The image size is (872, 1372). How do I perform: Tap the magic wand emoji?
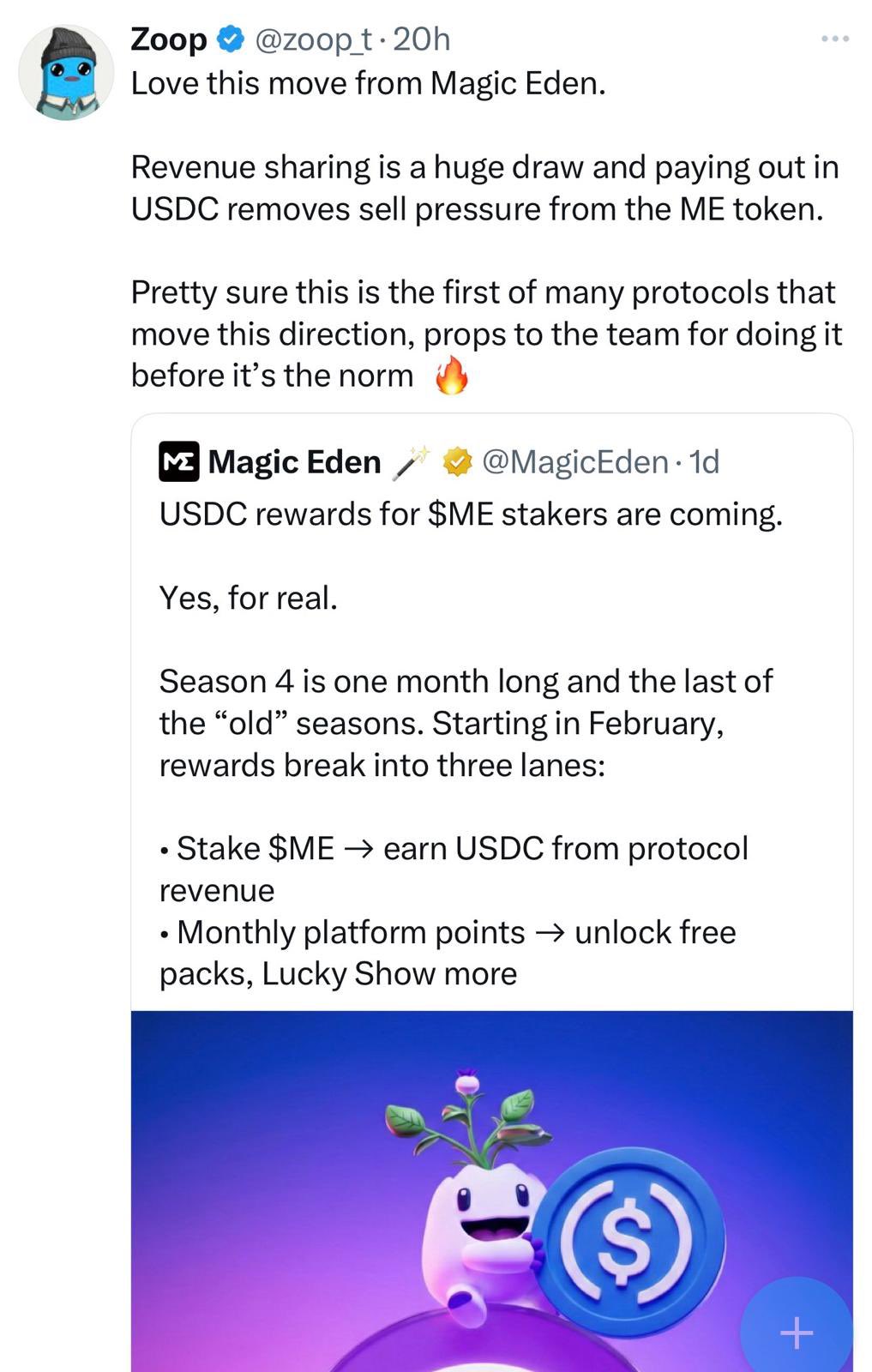pyautogui.click(x=411, y=461)
